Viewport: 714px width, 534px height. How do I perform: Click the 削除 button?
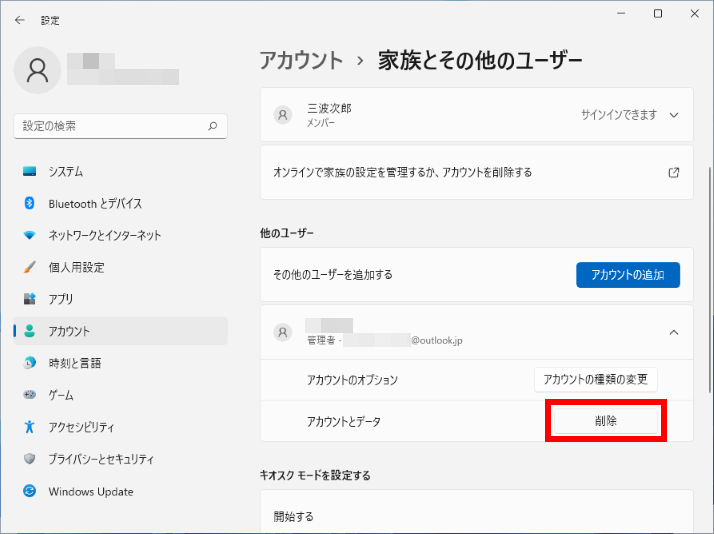[606, 421]
